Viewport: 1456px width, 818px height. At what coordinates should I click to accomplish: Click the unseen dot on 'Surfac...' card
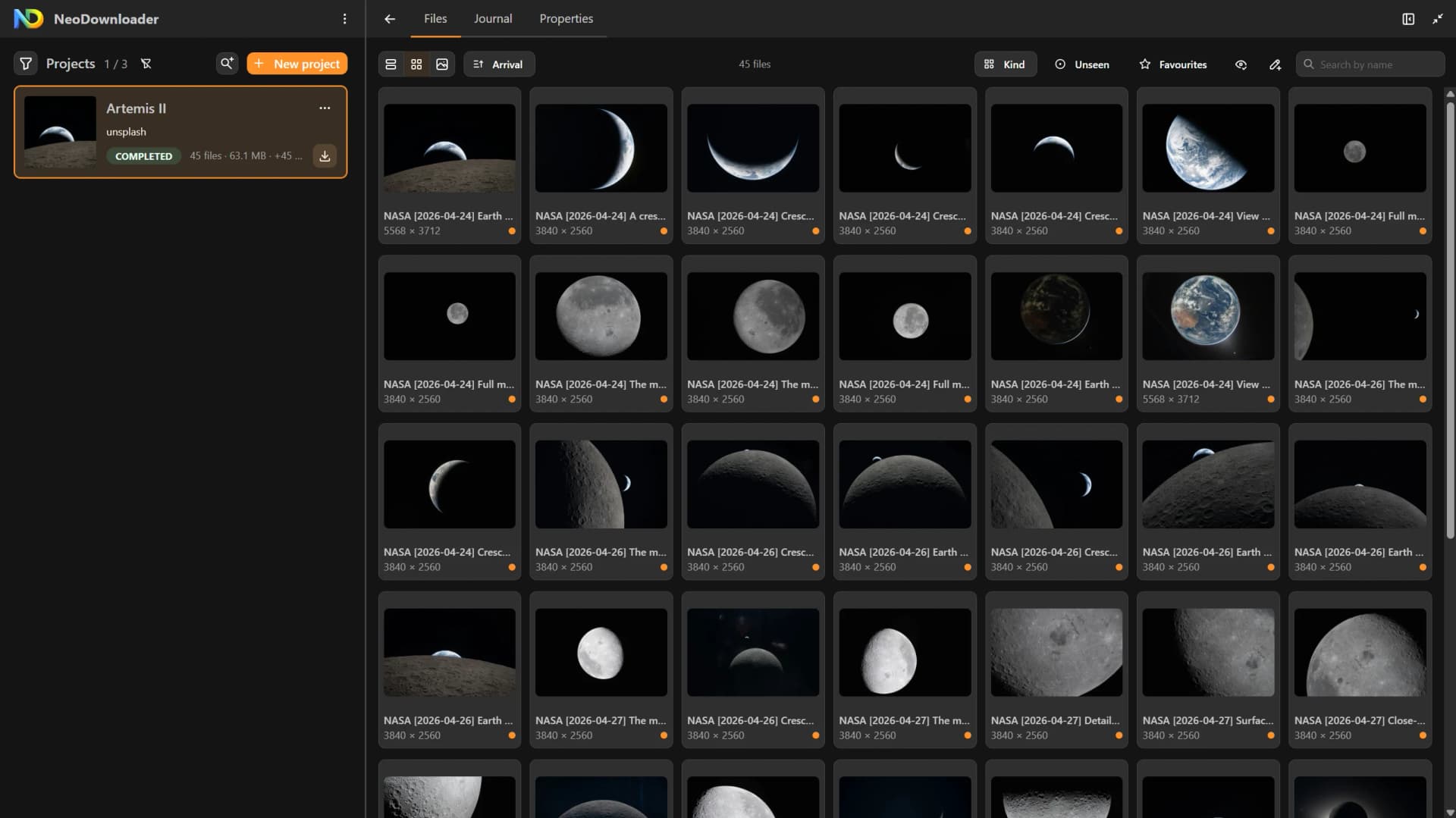coord(1270,735)
